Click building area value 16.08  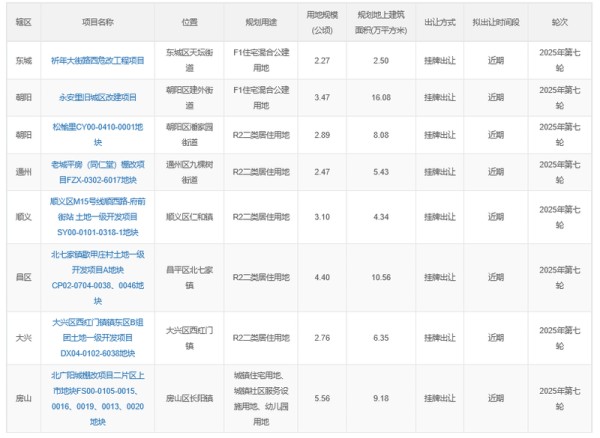pyautogui.click(x=381, y=97)
